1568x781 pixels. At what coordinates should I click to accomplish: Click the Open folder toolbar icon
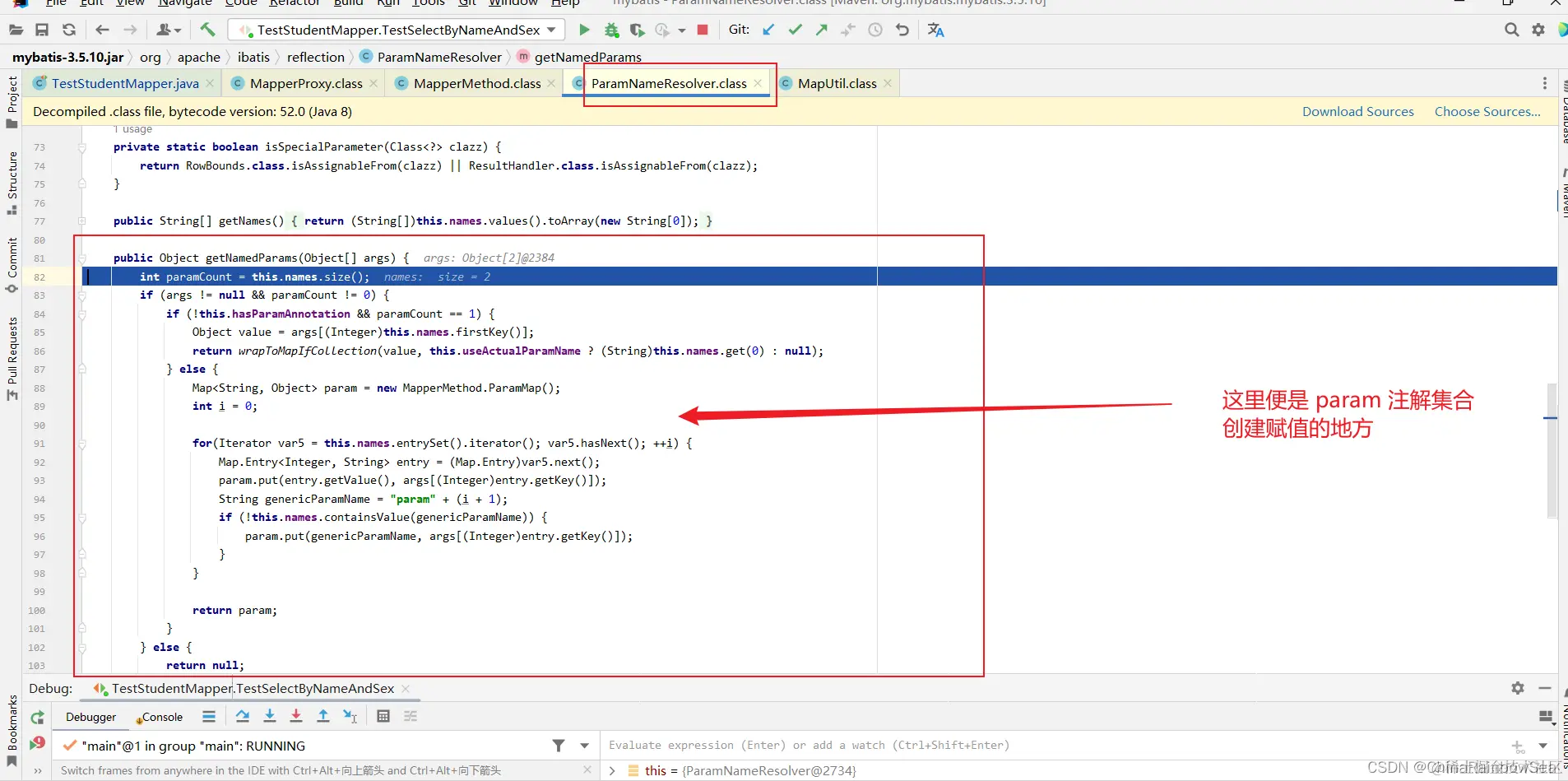click(16, 30)
